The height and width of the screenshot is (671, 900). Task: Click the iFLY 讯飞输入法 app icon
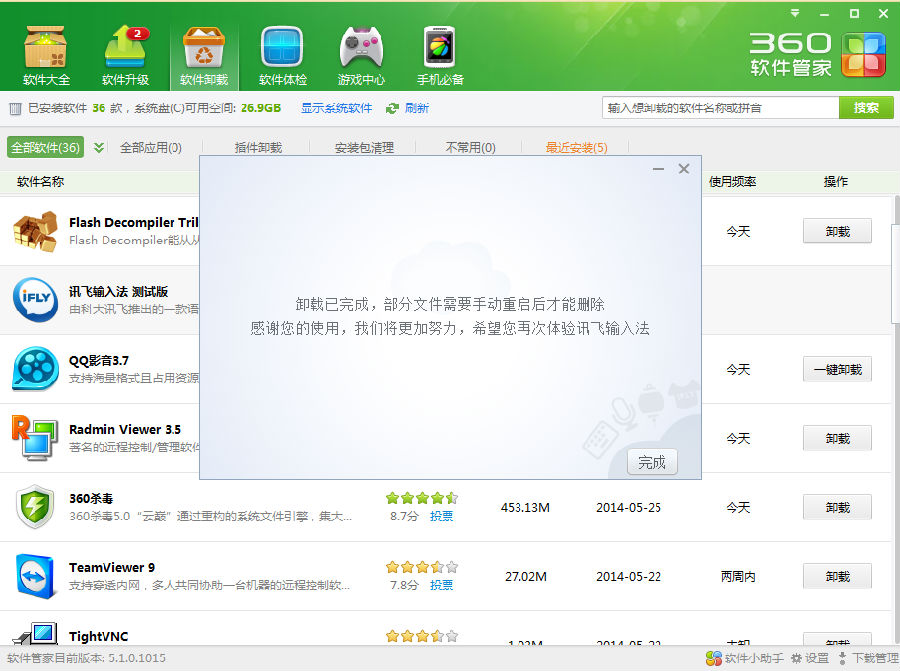pyautogui.click(x=35, y=299)
